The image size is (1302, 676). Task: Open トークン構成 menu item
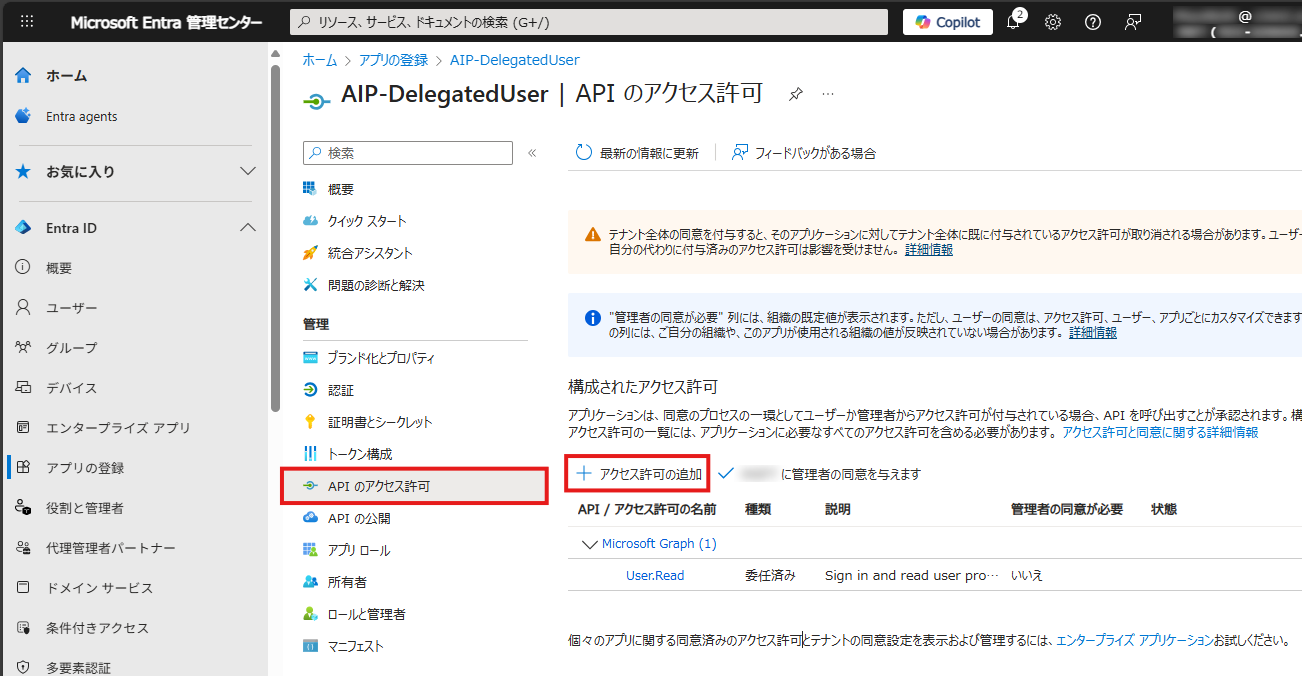(x=360, y=454)
